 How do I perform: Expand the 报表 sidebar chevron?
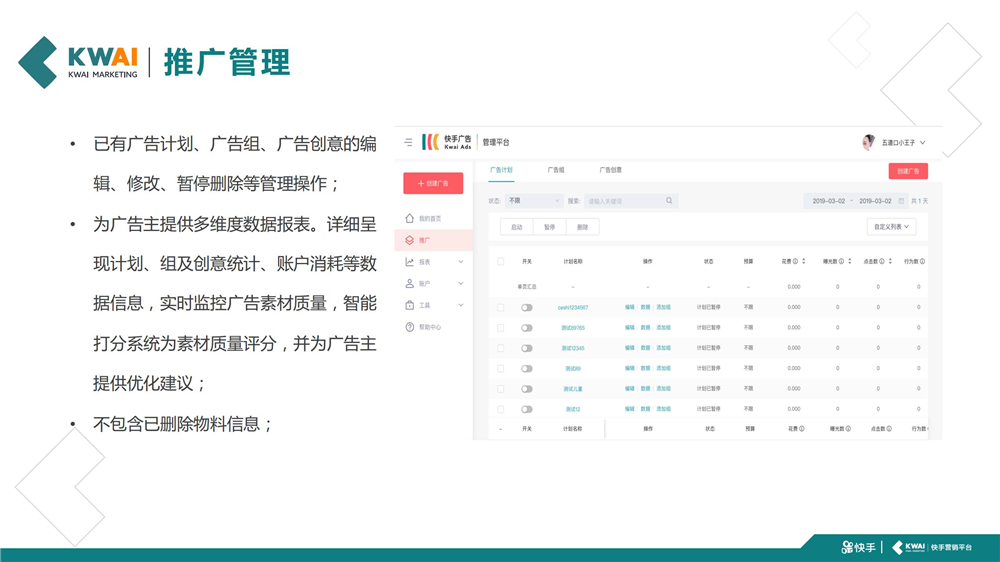(x=460, y=262)
